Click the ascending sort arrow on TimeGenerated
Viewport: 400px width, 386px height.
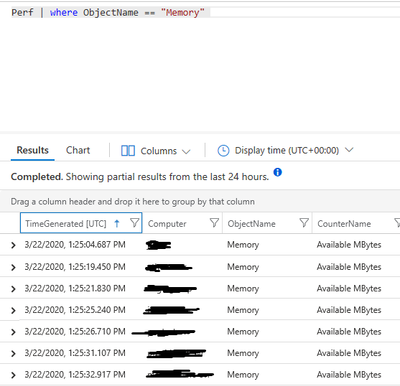[x=117, y=223]
